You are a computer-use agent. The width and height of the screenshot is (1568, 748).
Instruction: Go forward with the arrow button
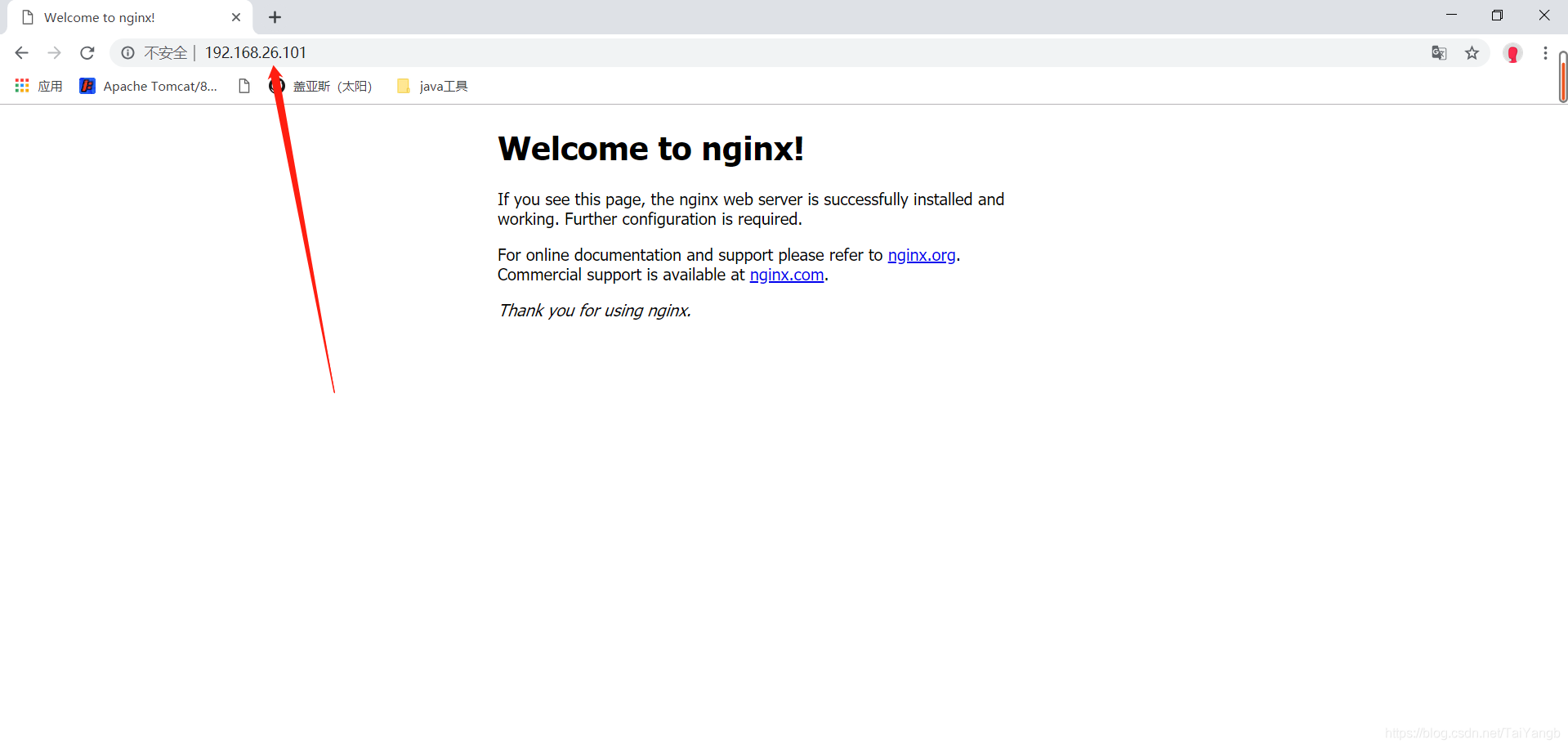click(54, 53)
